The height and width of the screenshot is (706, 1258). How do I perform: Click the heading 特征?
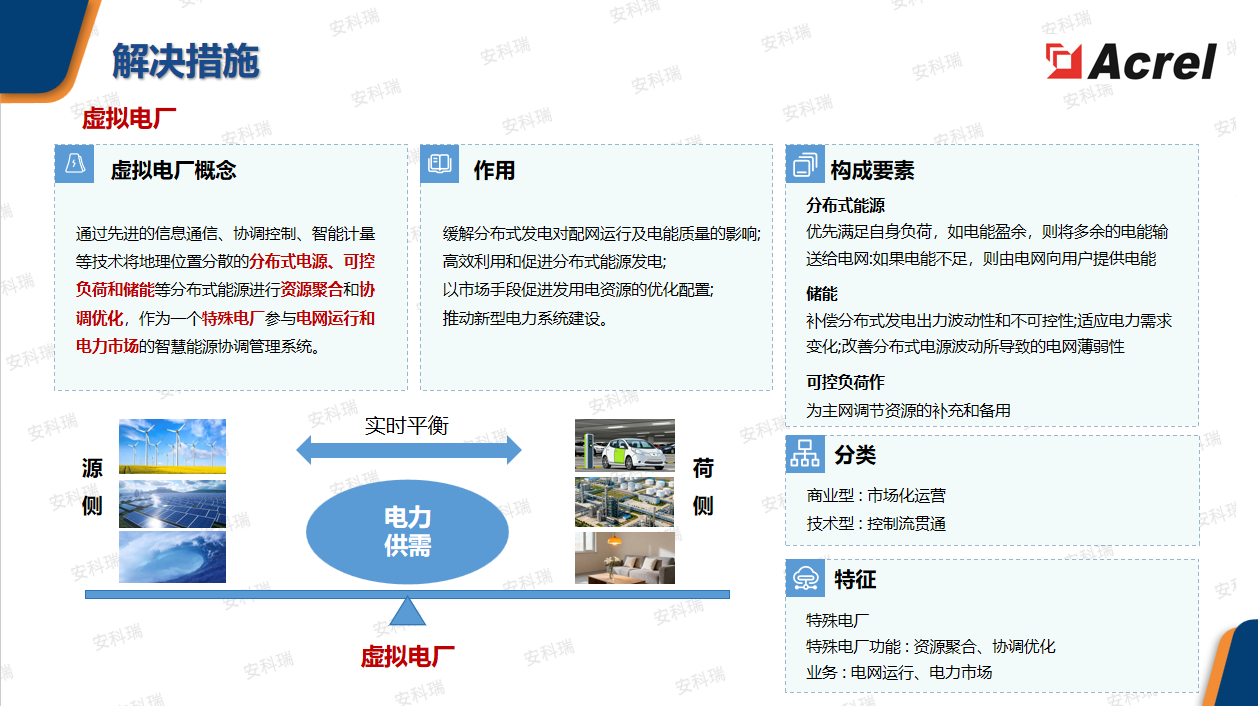coord(855,580)
